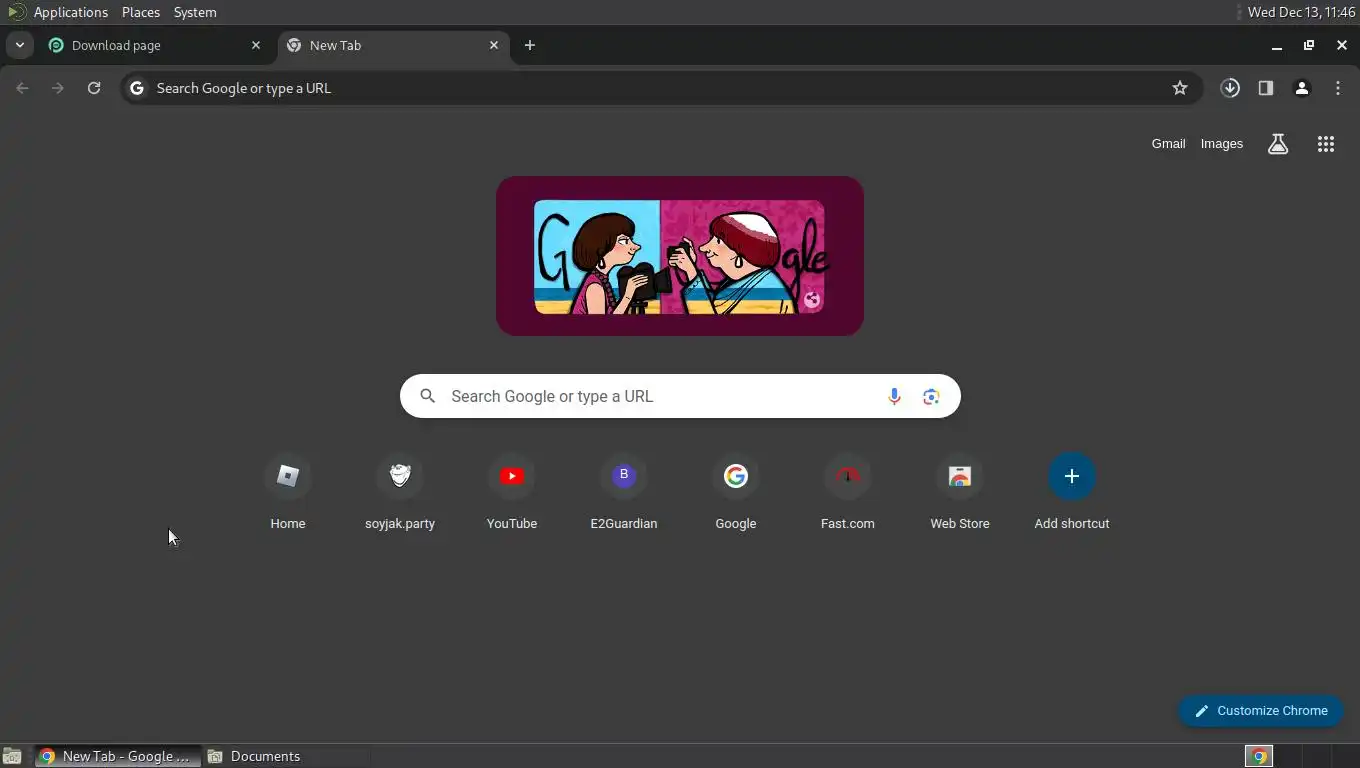1360x768 pixels.
Task: Click the show desktop icon in taskbar
Action: (x=12, y=756)
